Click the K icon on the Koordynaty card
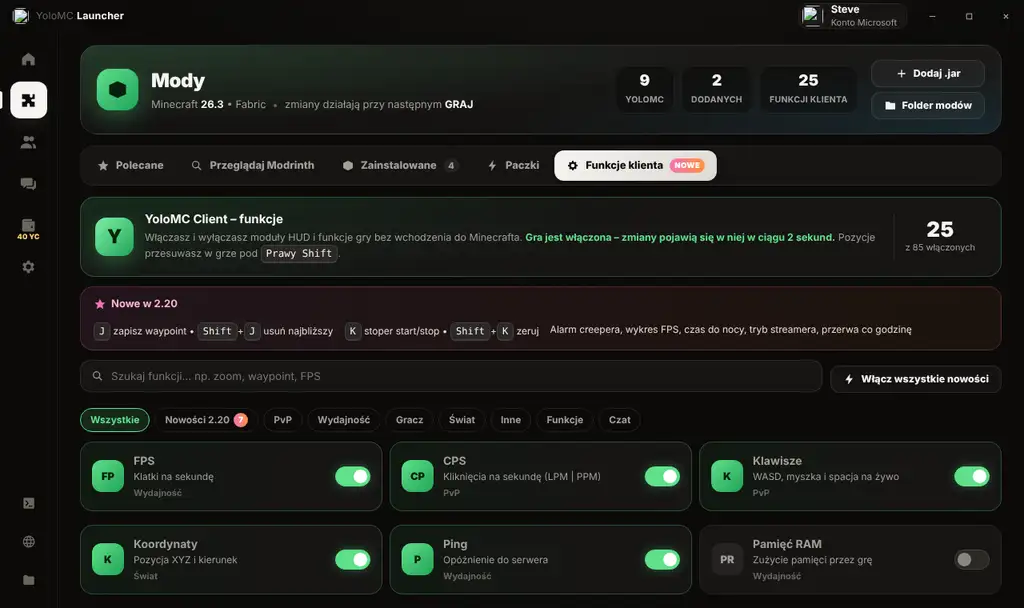 point(108,560)
